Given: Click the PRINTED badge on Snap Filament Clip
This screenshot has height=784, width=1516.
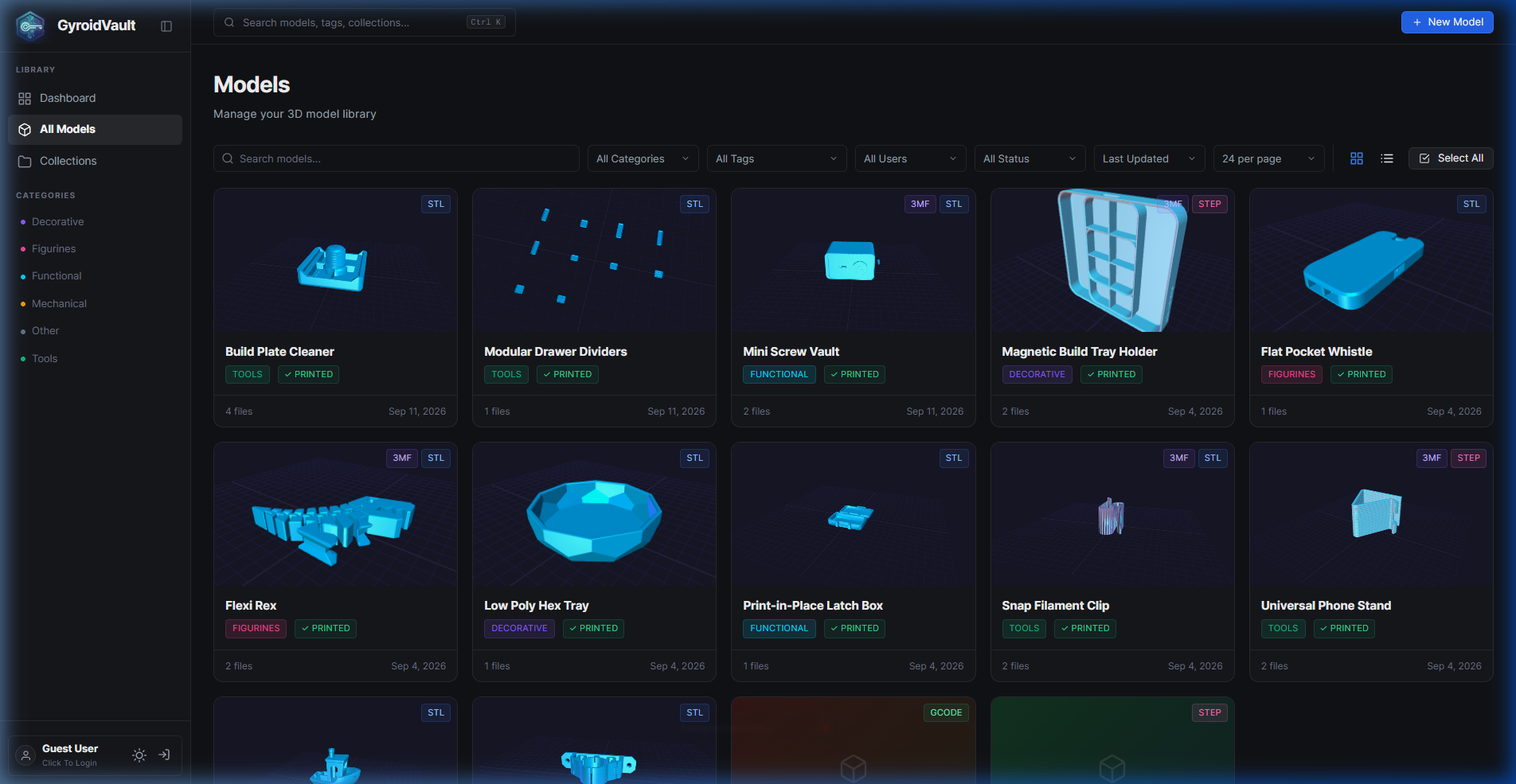Looking at the screenshot, I should point(1084,628).
